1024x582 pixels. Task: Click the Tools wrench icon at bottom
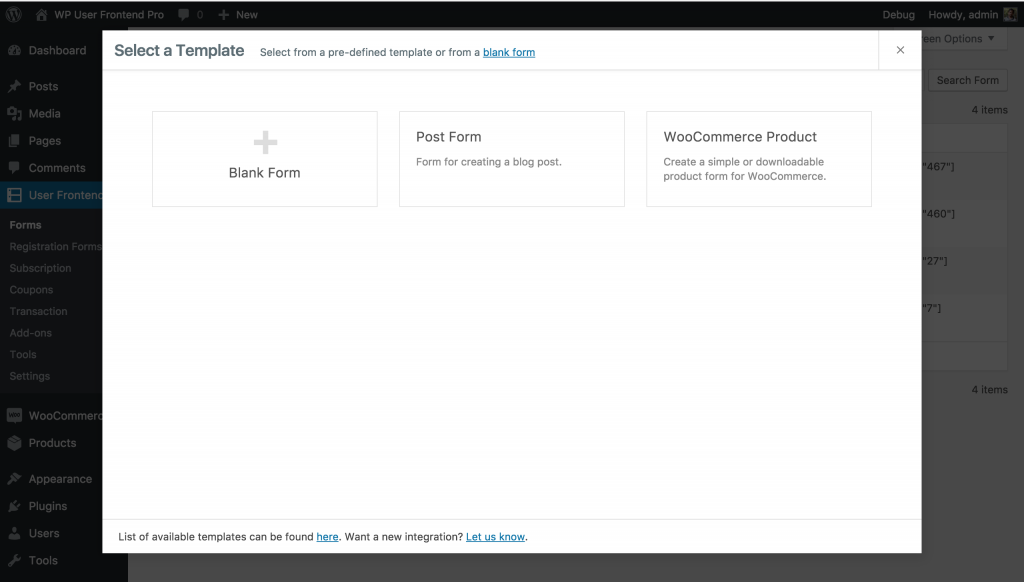click(x=14, y=560)
